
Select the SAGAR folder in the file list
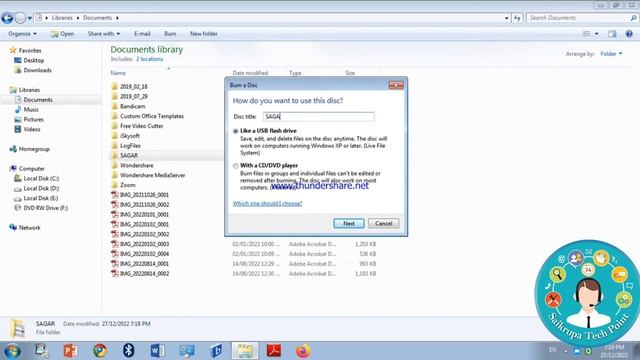(x=129, y=156)
